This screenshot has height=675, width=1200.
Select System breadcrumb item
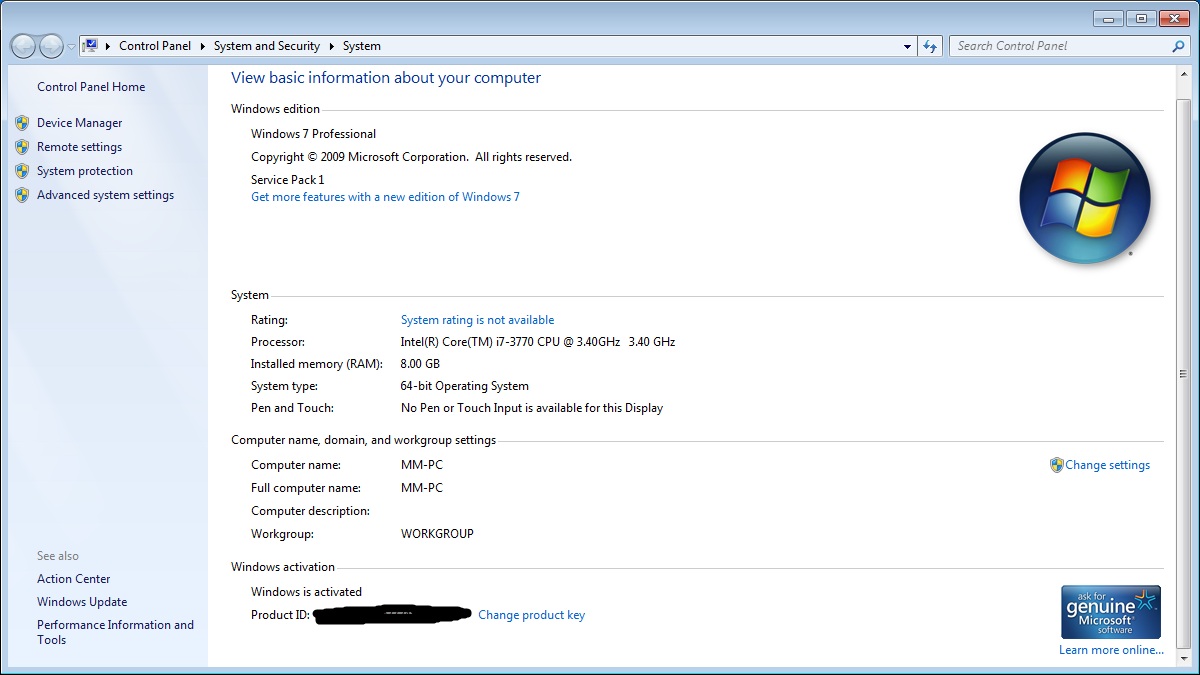pos(361,46)
